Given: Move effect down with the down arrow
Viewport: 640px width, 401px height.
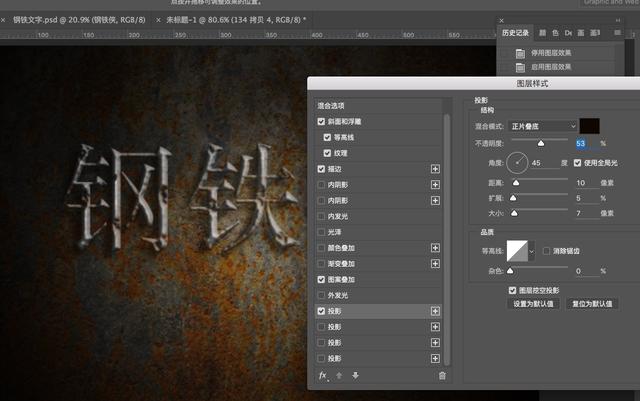Looking at the screenshot, I should pyautogui.click(x=355, y=376).
